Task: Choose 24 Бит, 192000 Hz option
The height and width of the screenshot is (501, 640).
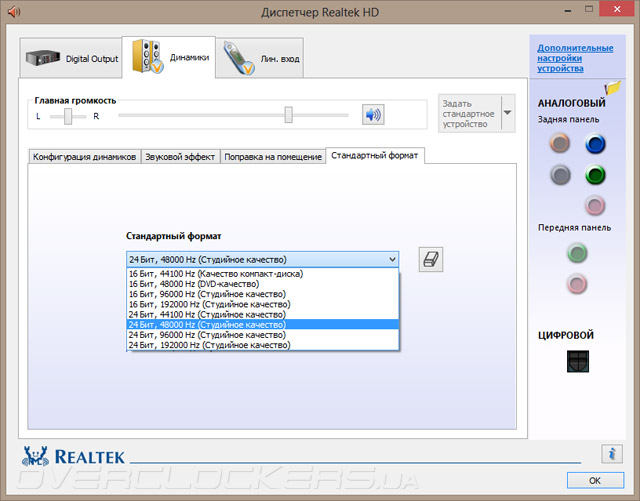Action: click(x=262, y=345)
